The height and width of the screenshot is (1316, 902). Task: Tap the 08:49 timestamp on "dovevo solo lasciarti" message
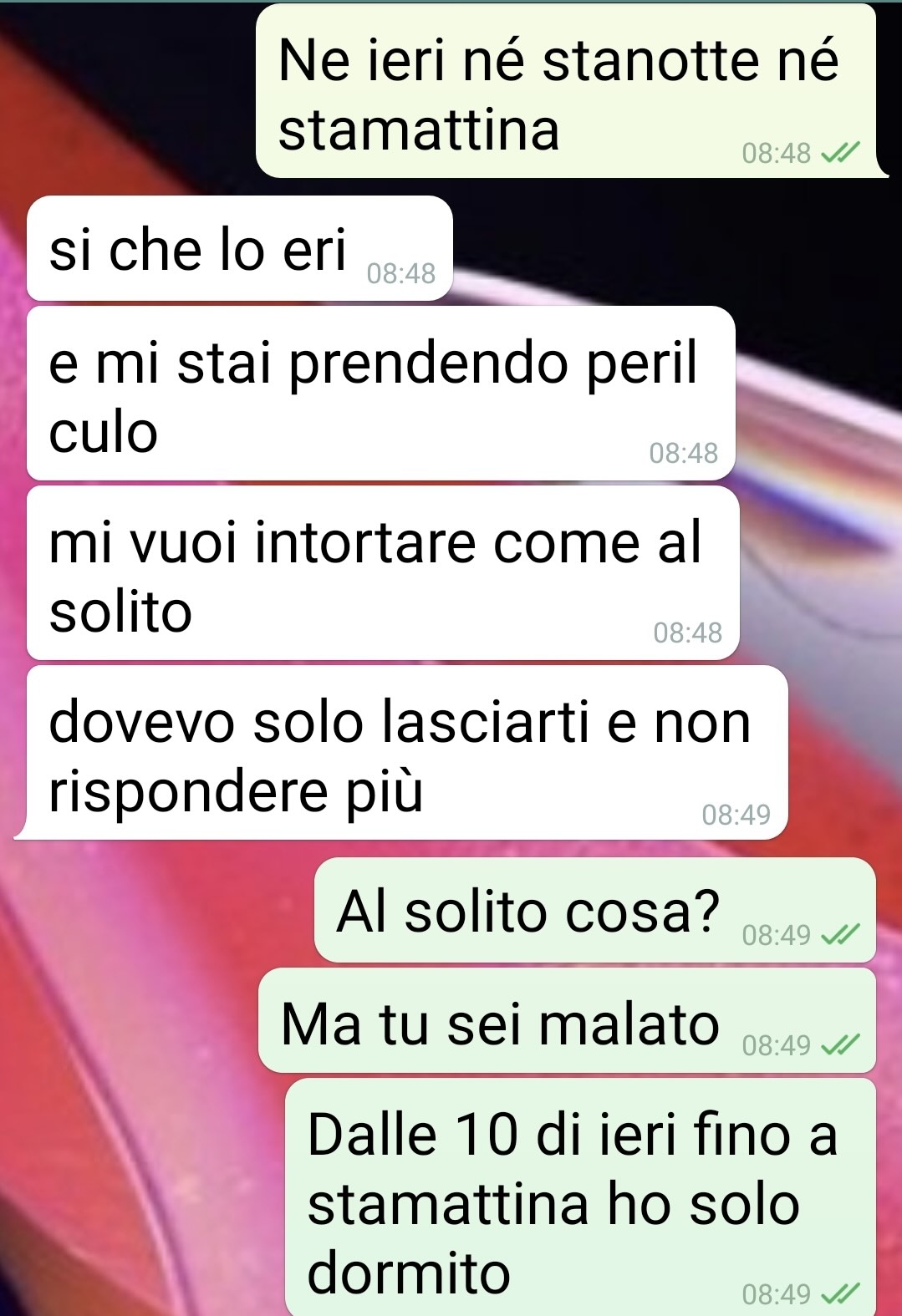pos(736,814)
